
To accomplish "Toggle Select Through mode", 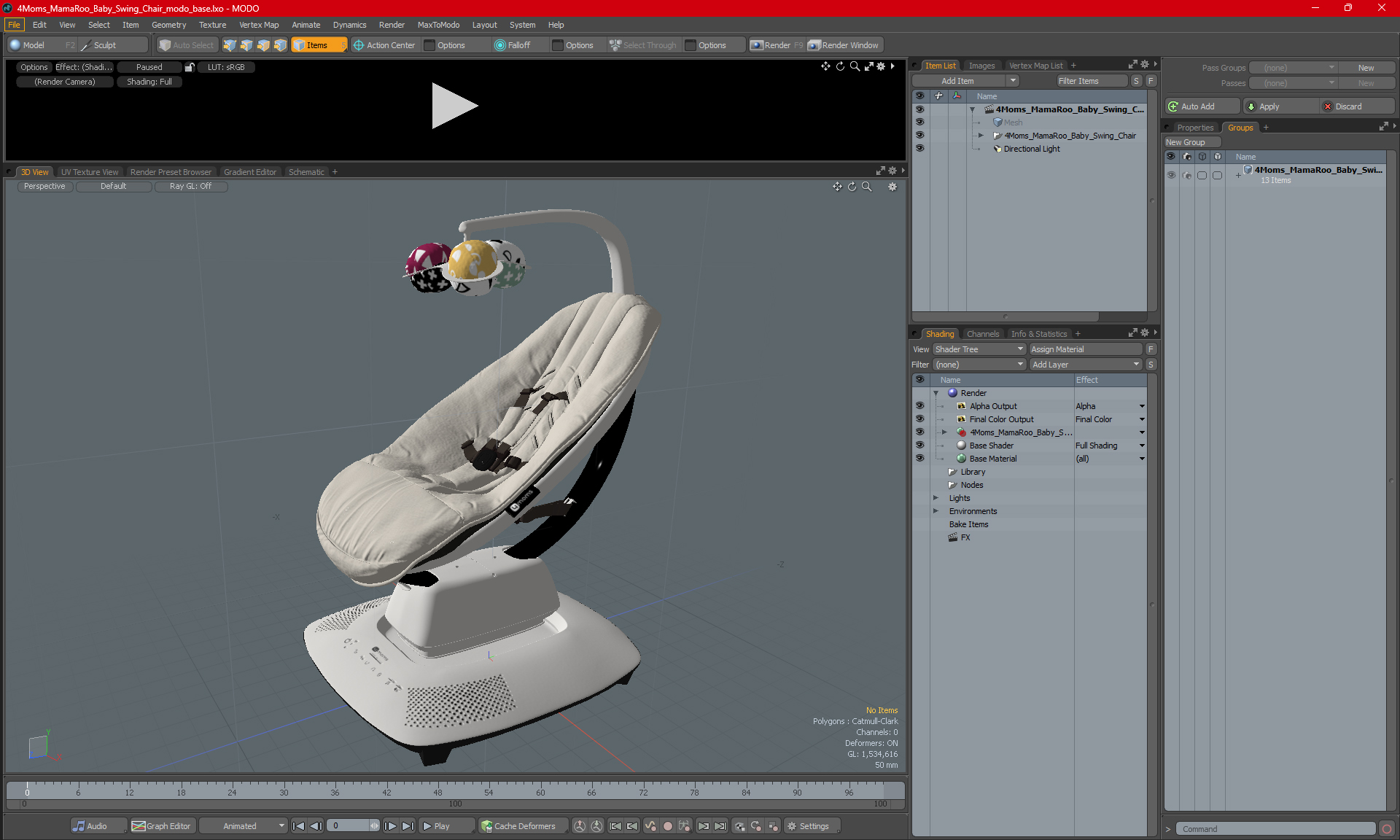I will (x=643, y=45).
